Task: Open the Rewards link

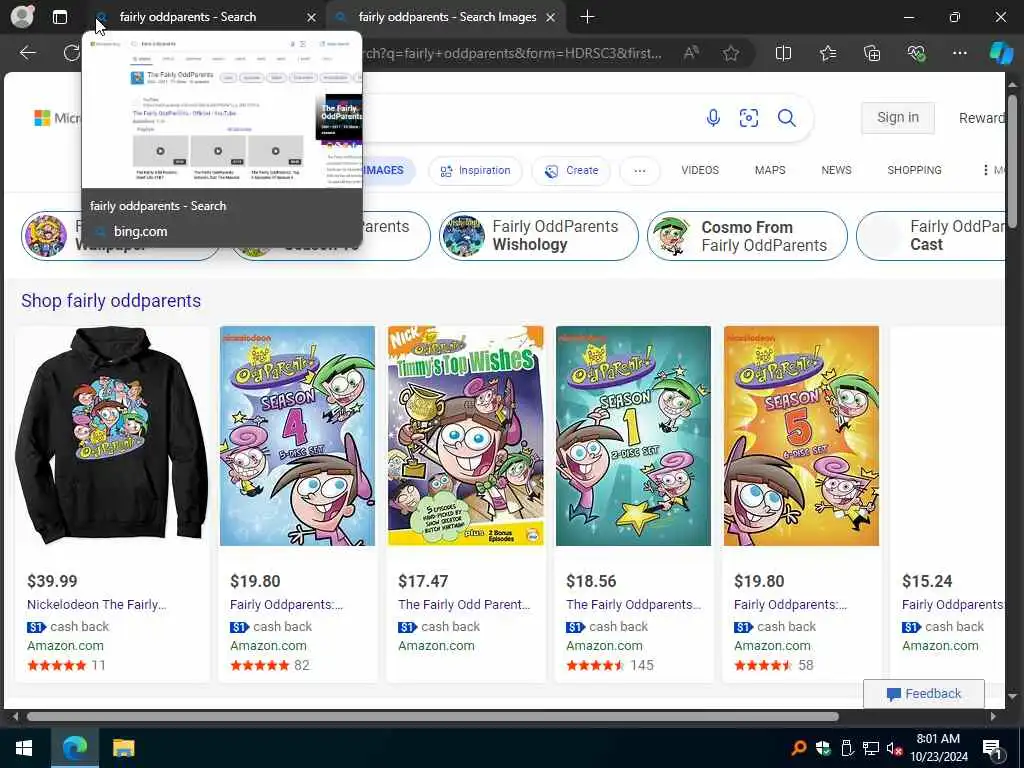Action: (982, 118)
